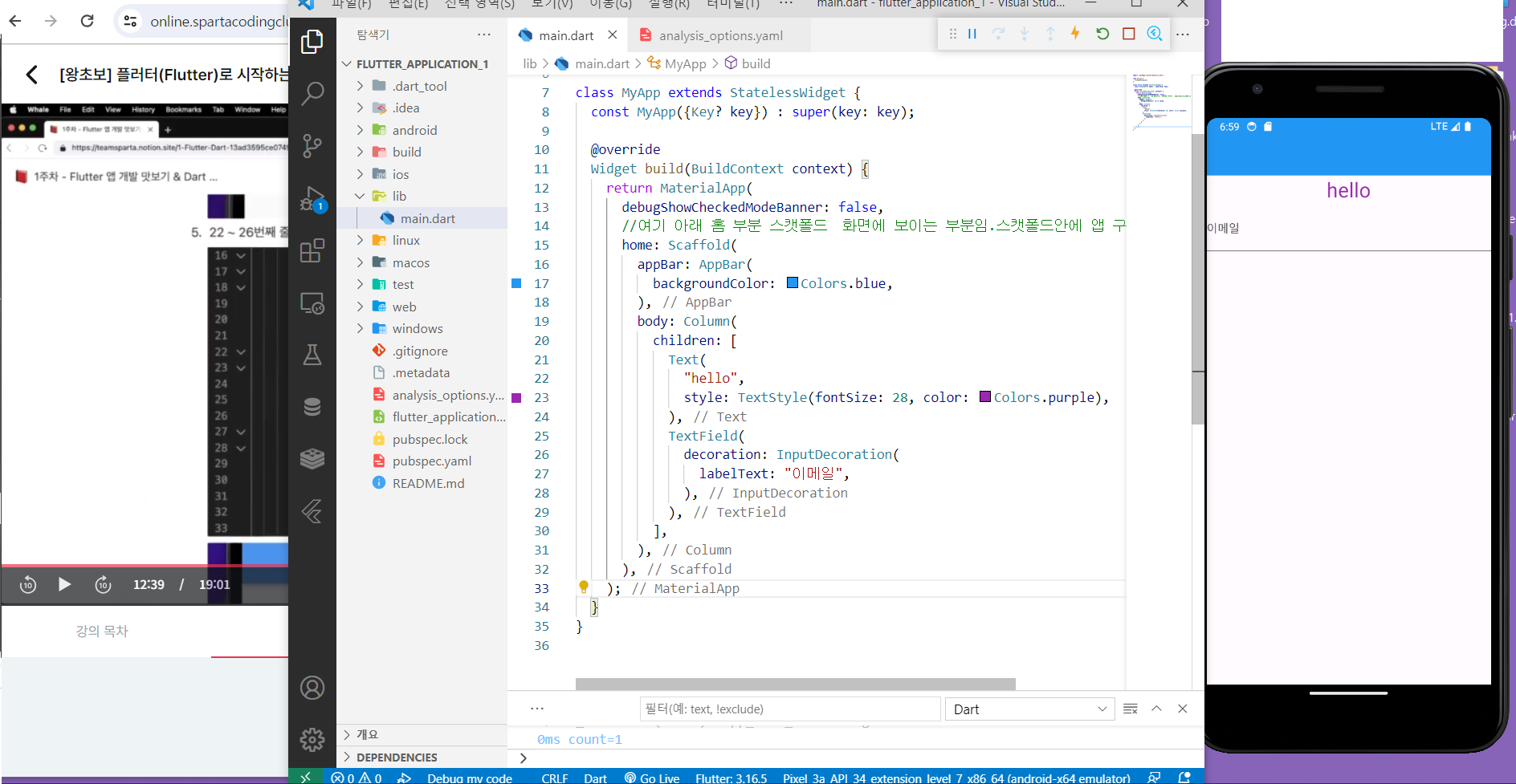Show errors and warnings count in status bar

tap(357, 778)
